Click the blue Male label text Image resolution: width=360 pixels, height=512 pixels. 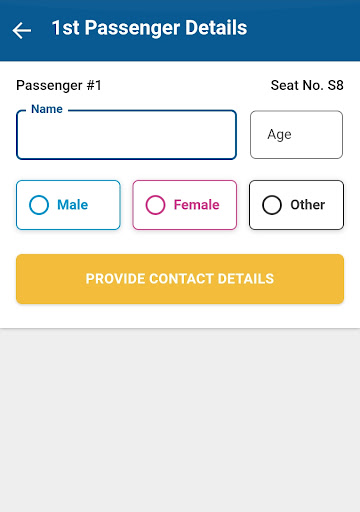point(73,205)
